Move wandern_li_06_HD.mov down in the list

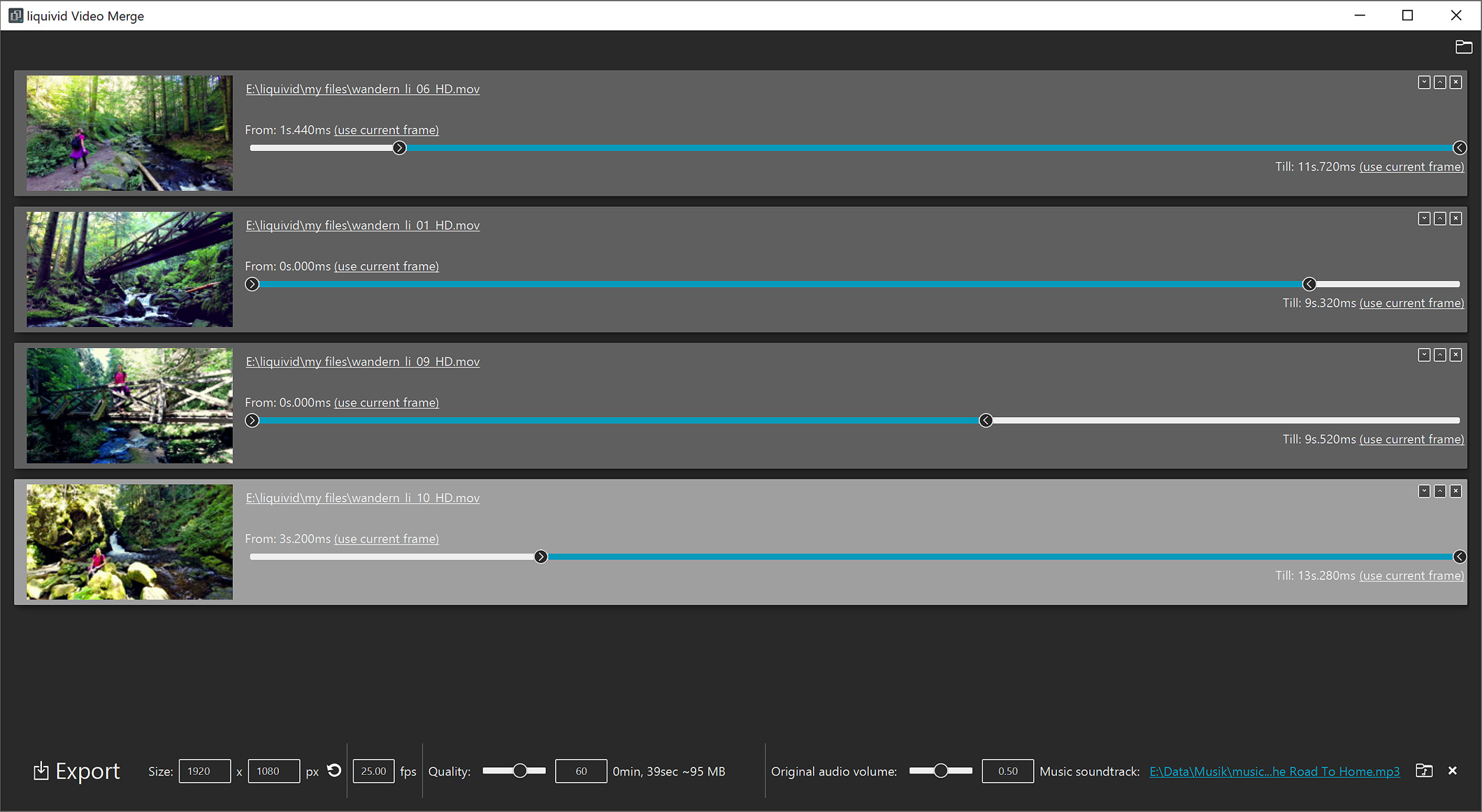coord(1424,82)
